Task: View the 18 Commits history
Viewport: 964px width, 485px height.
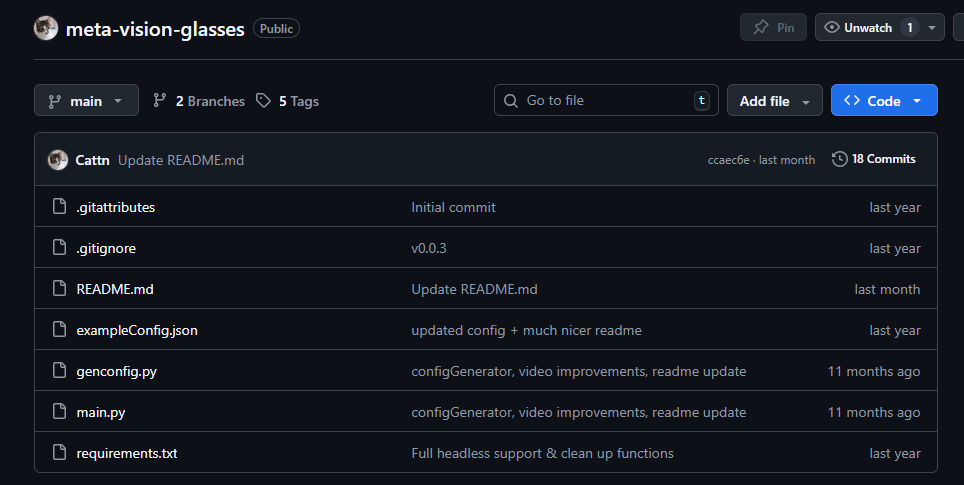Action: tap(874, 159)
